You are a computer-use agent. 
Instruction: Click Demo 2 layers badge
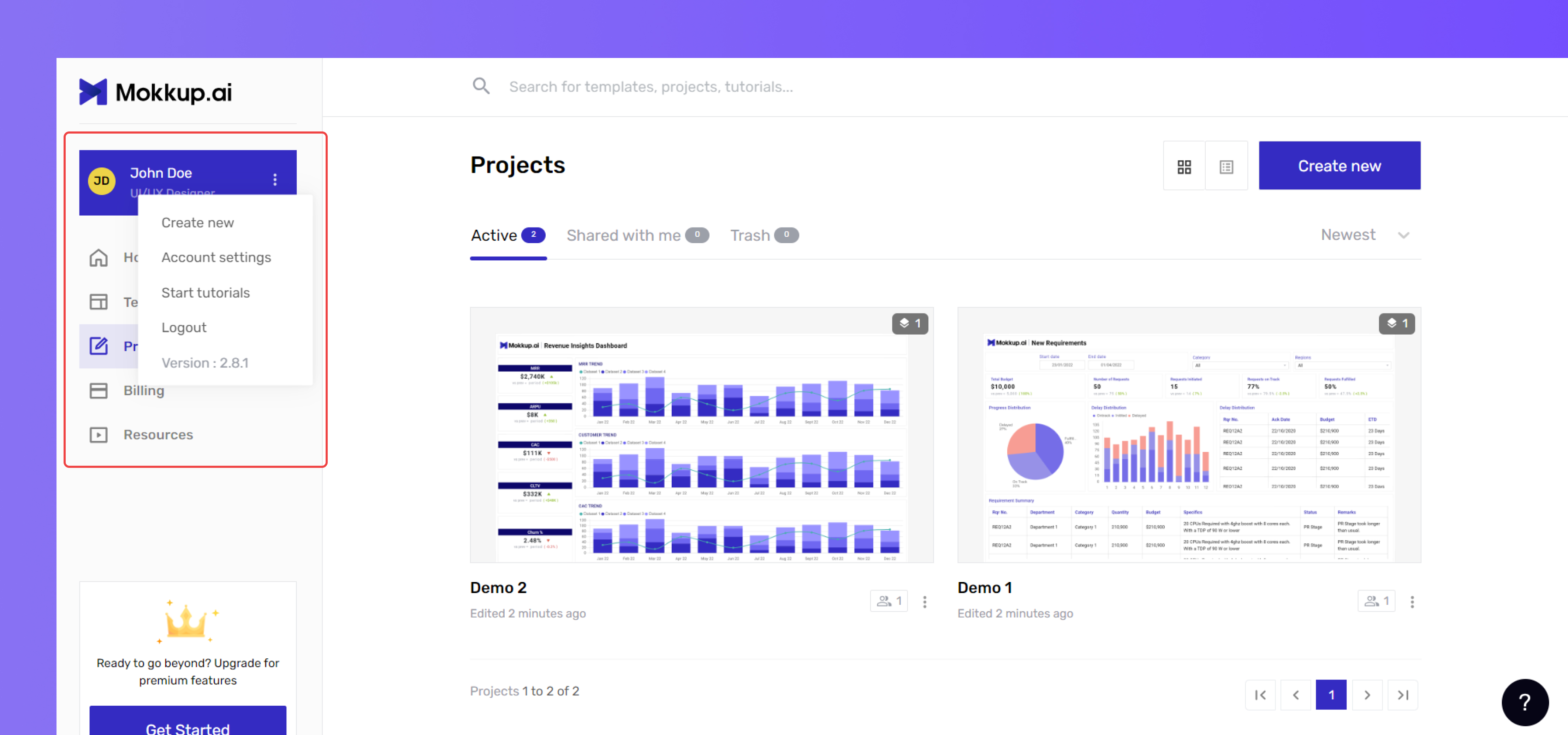click(910, 323)
